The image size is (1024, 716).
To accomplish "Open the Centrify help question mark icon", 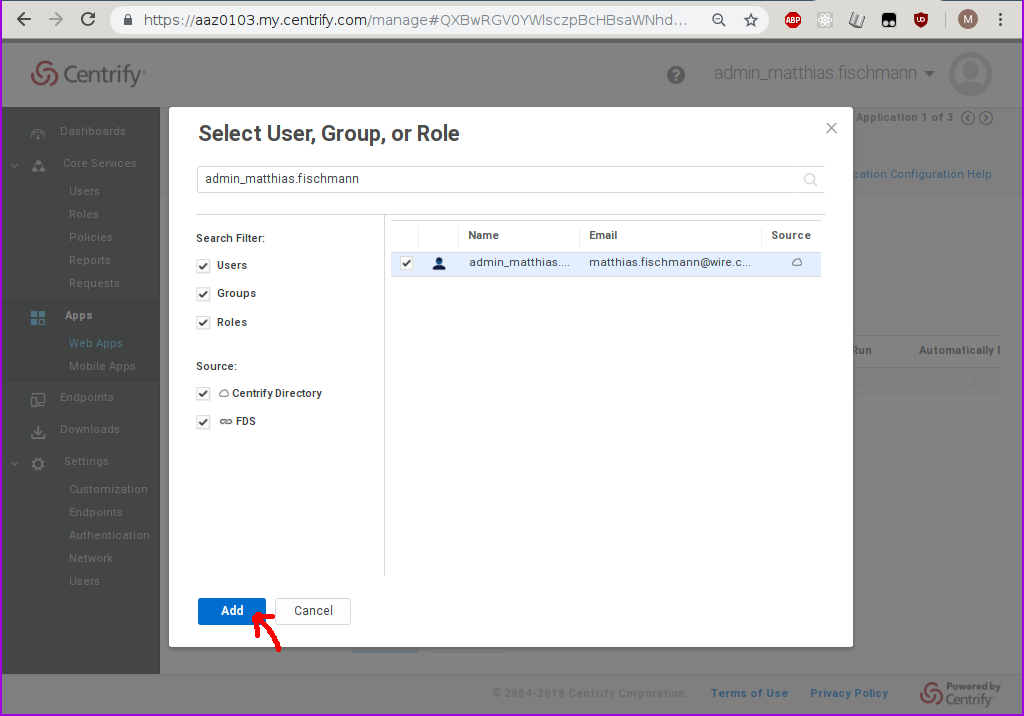I will tap(676, 75).
